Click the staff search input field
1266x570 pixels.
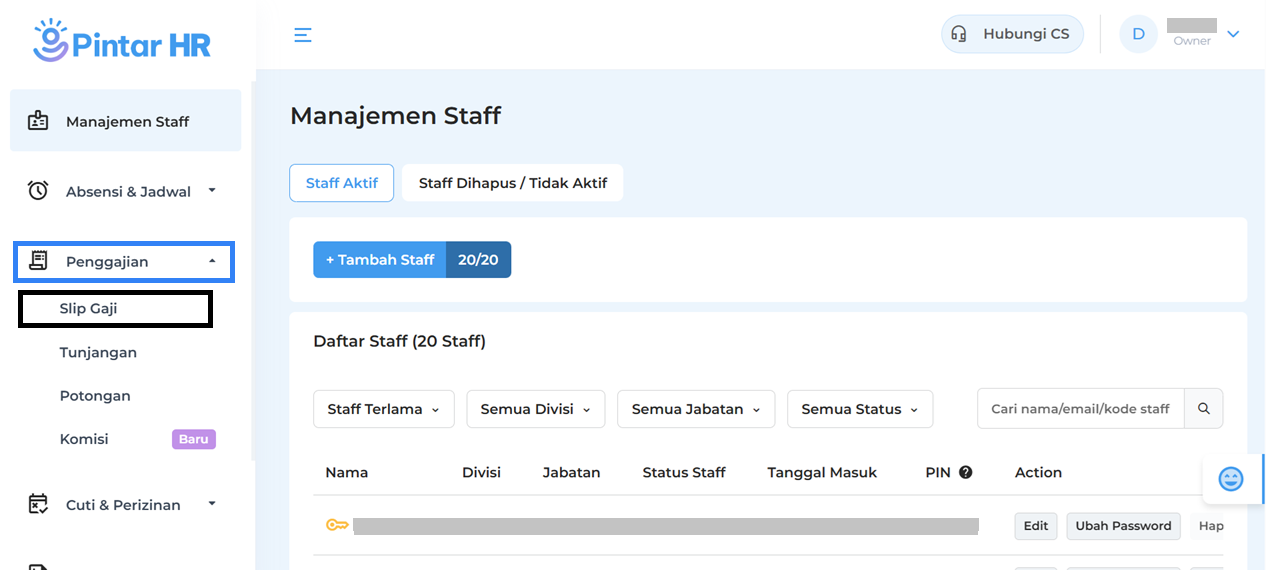1080,409
